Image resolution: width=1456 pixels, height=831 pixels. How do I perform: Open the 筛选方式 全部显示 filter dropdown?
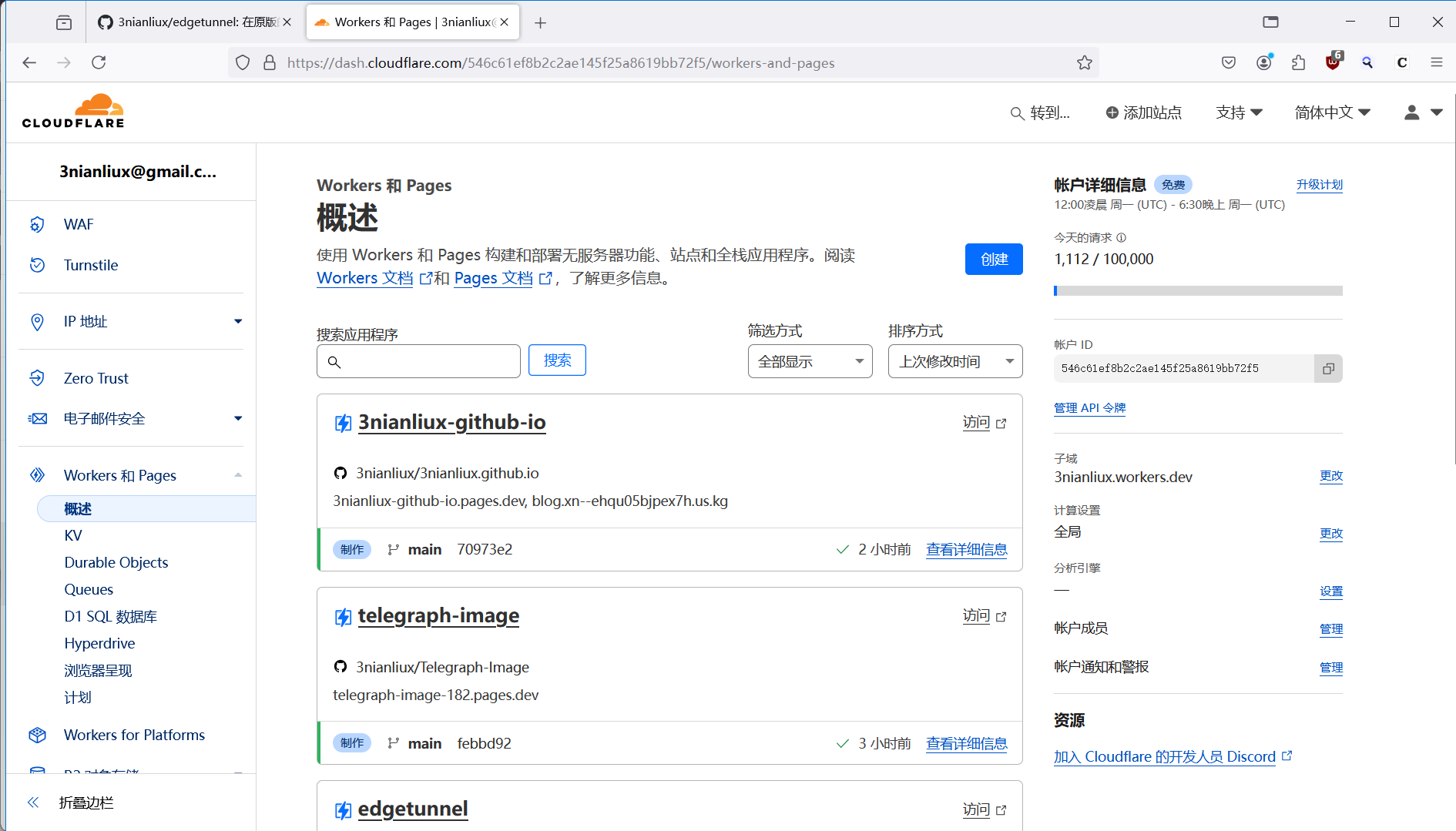[810, 361]
